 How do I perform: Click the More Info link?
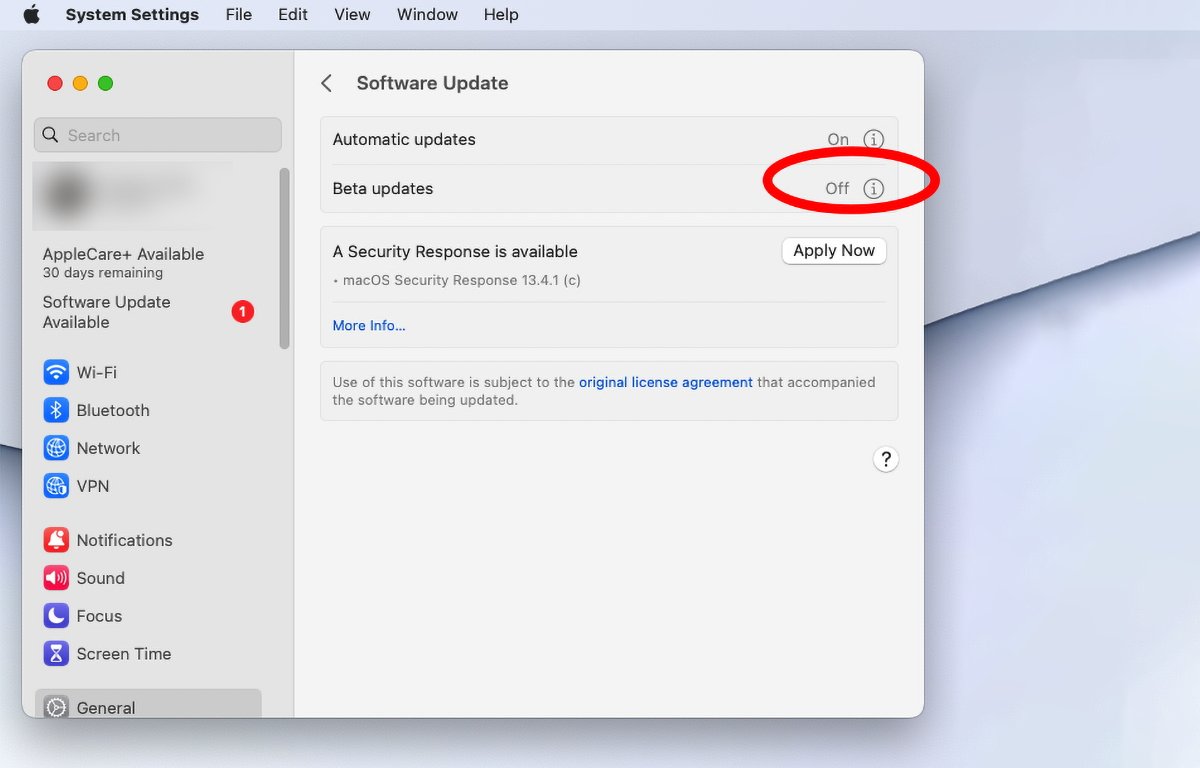[x=369, y=325]
